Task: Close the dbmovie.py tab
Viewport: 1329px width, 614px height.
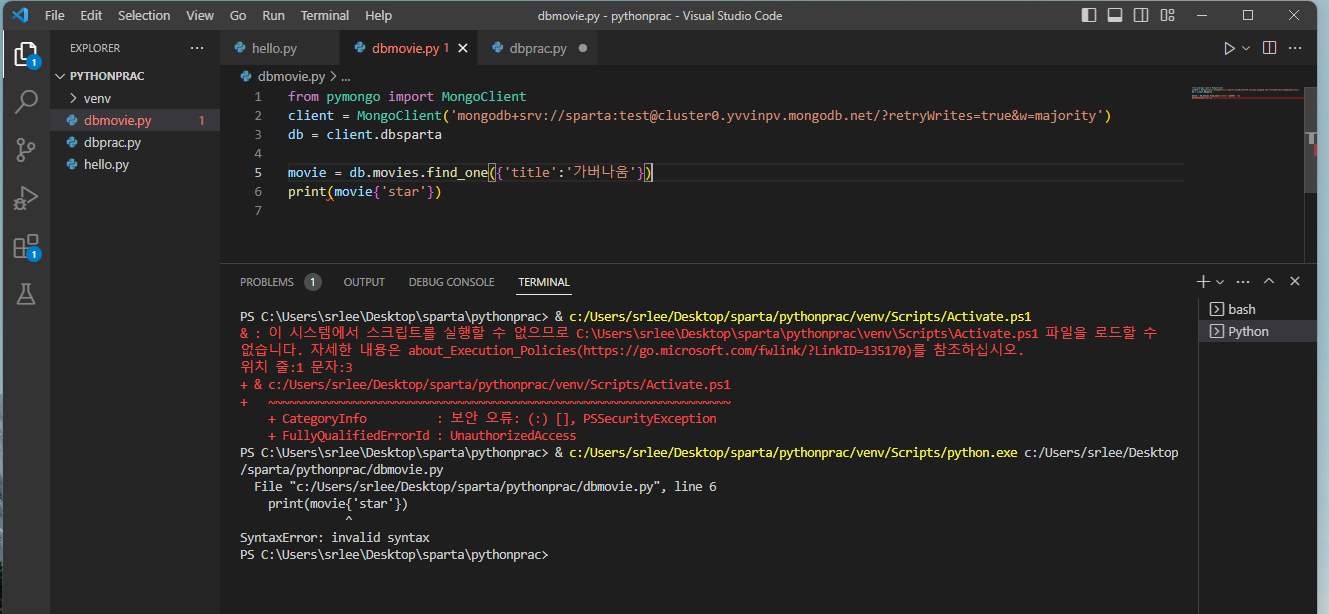Action: 462,48
